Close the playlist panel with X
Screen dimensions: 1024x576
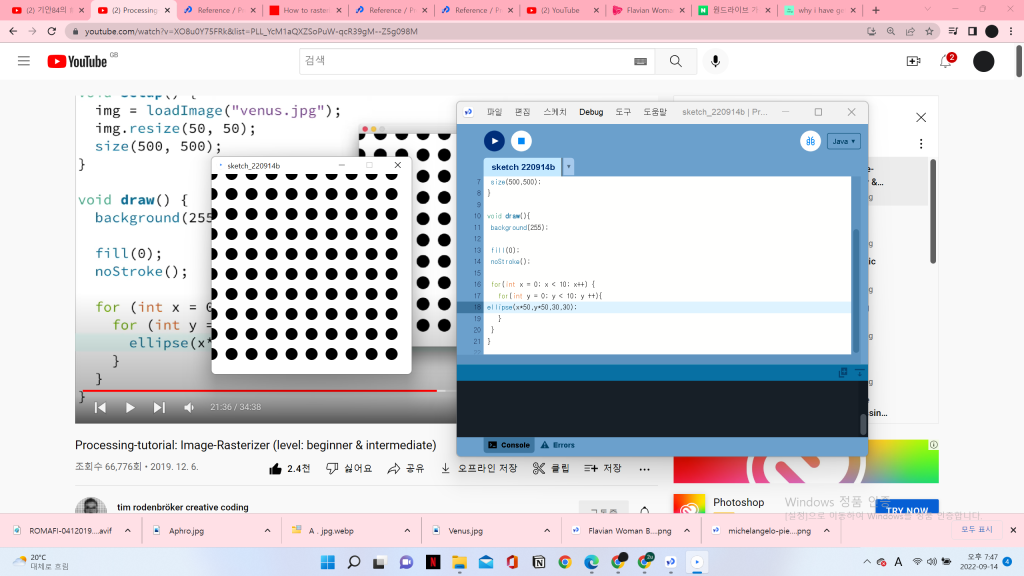(x=921, y=118)
